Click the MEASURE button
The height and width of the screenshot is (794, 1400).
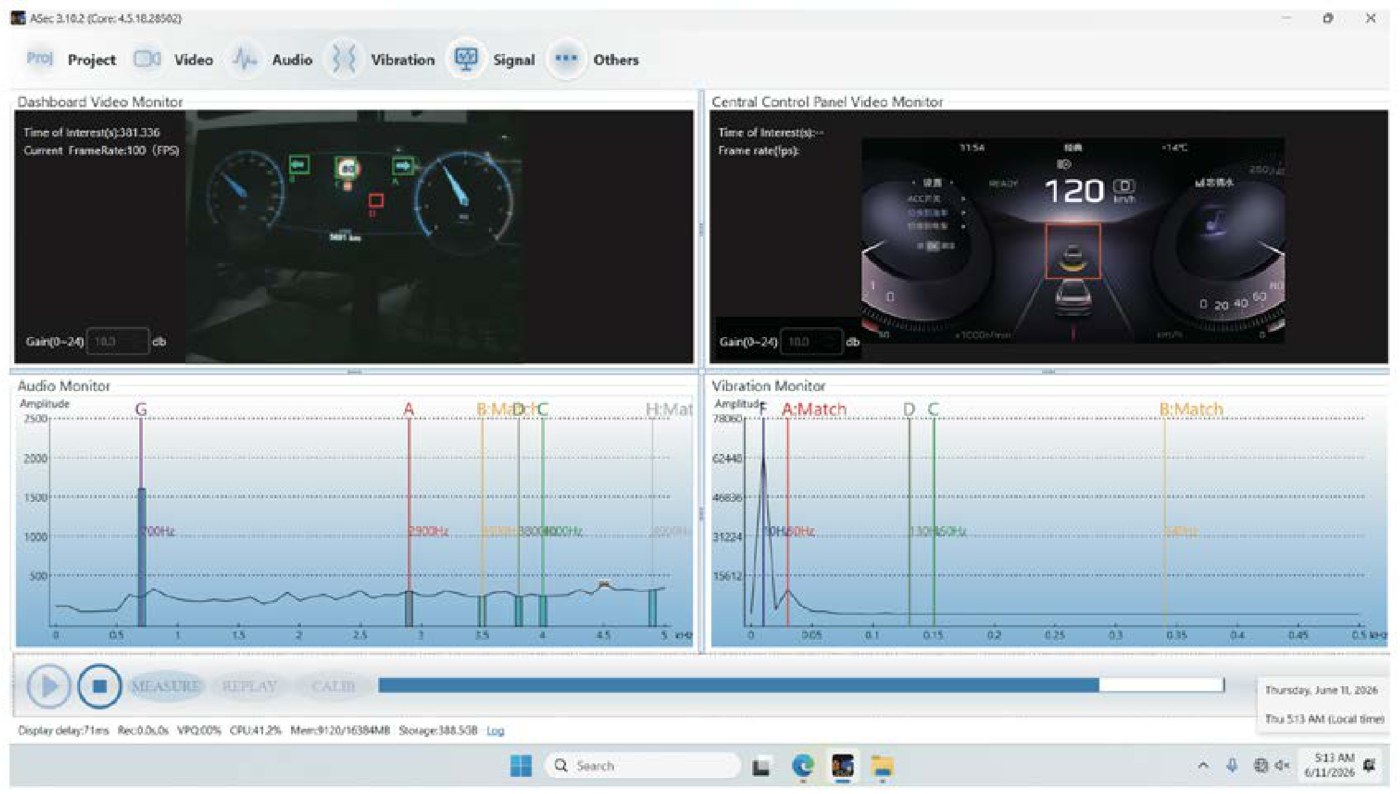click(165, 686)
